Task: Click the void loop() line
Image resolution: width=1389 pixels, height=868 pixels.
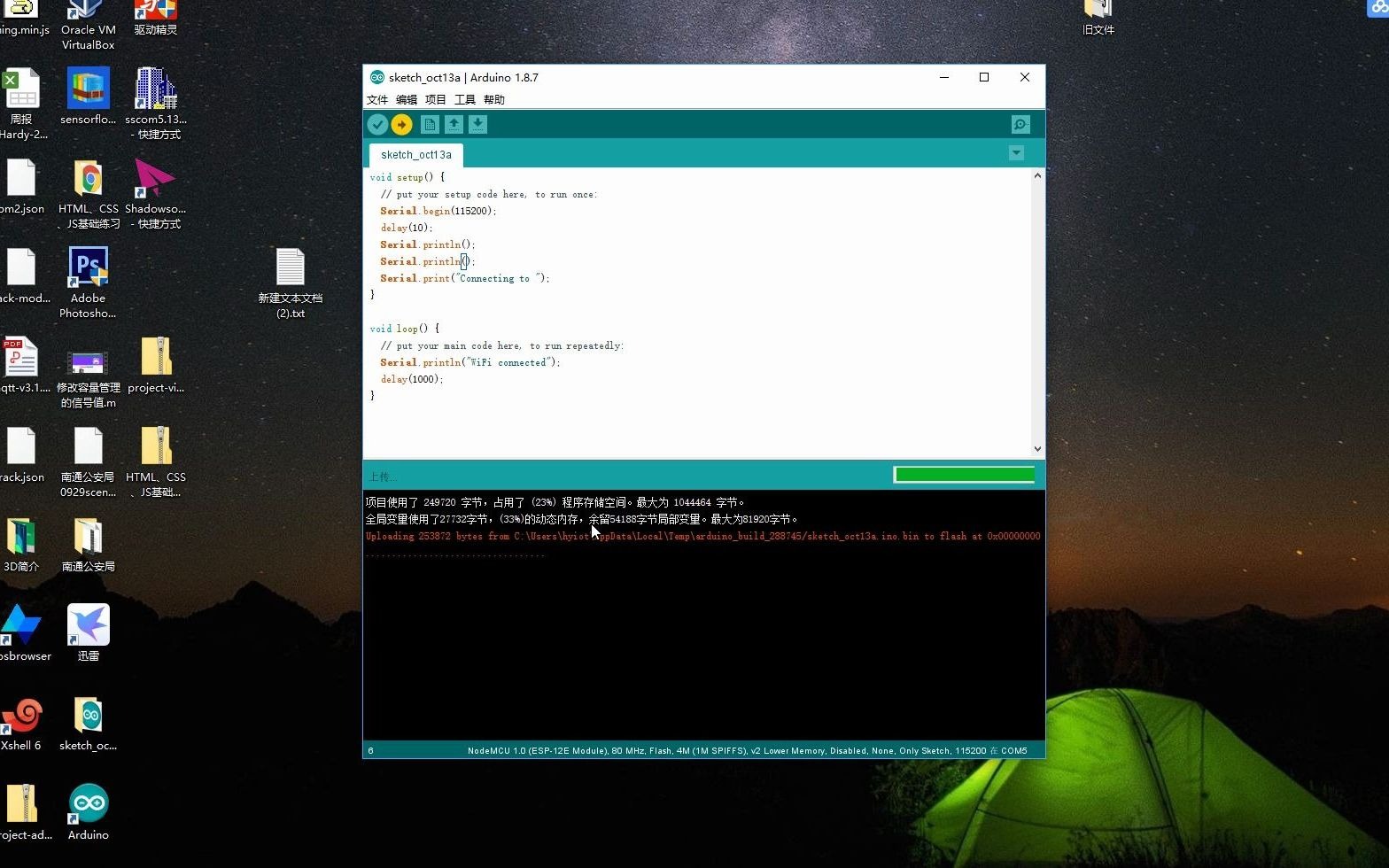Action: pos(405,329)
